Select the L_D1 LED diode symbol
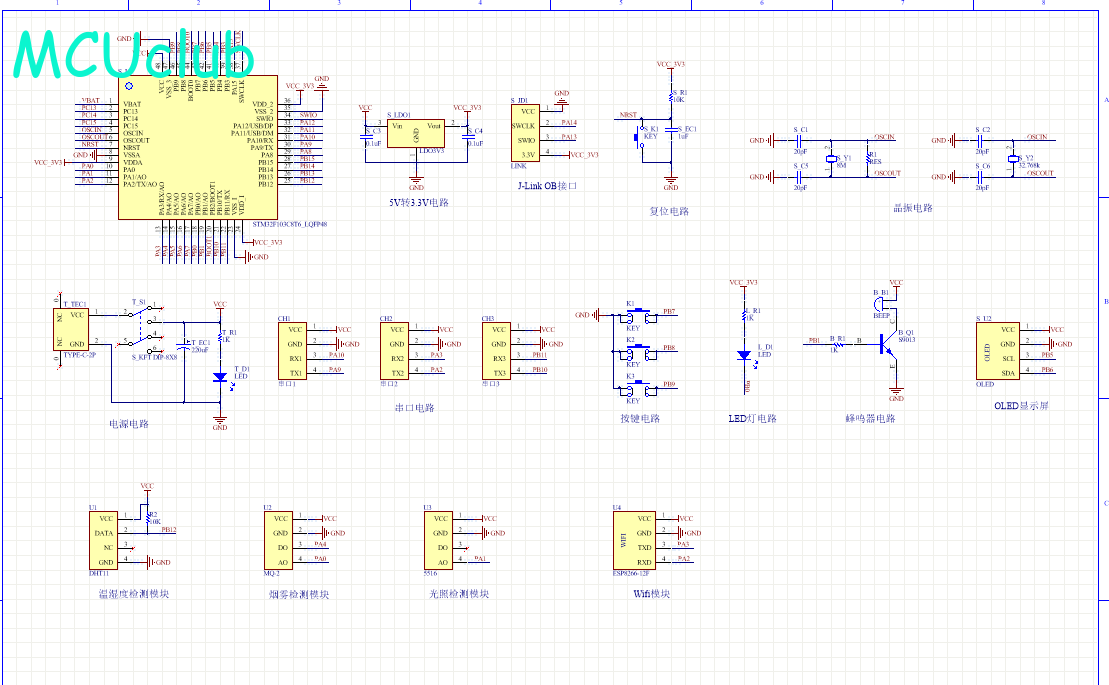The height and width of the screenshot is (685, 1109). pyautogui.click(x=743, y=355)
